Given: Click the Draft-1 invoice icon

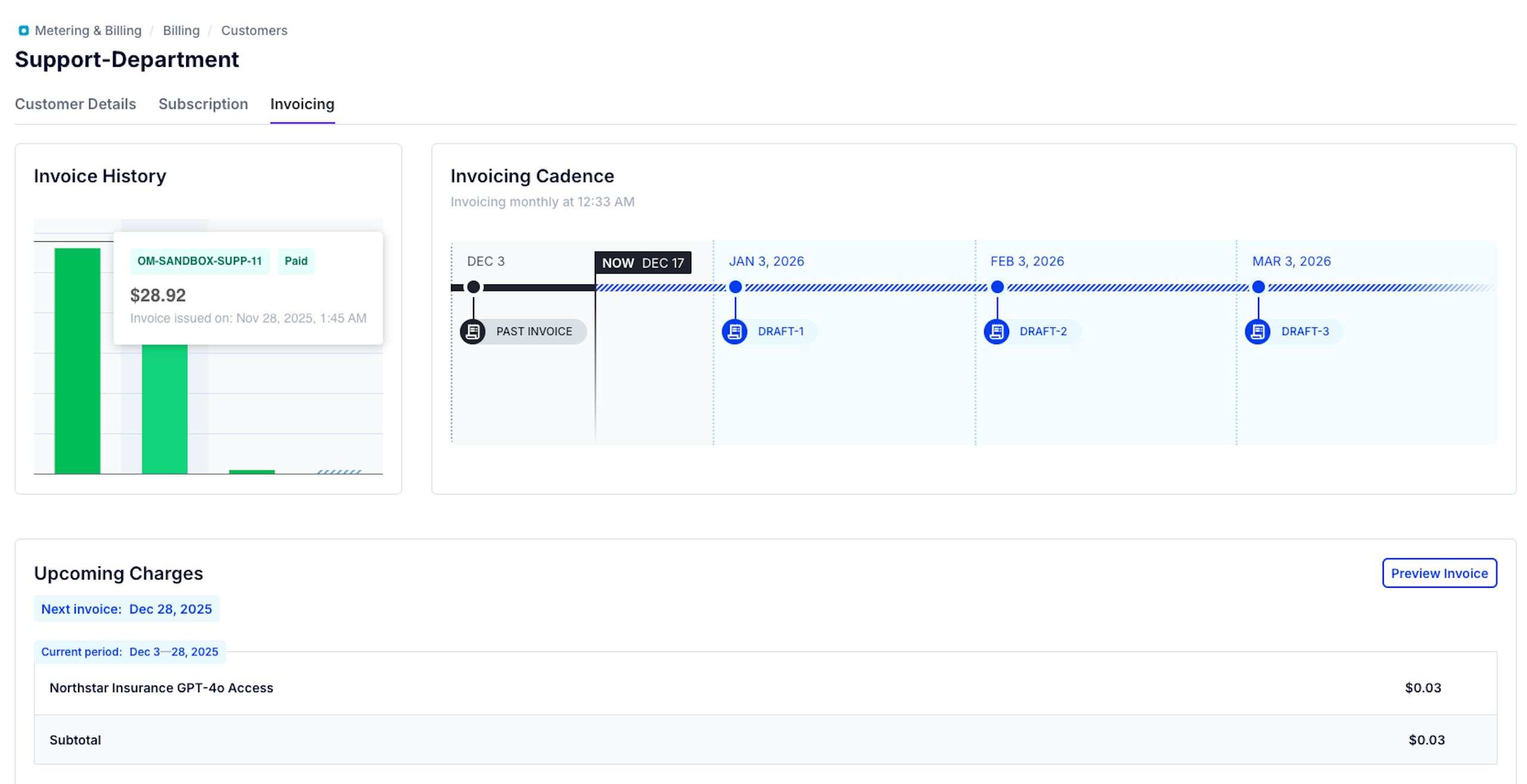Looking at the screenshot, I should [x=734, y=331].
